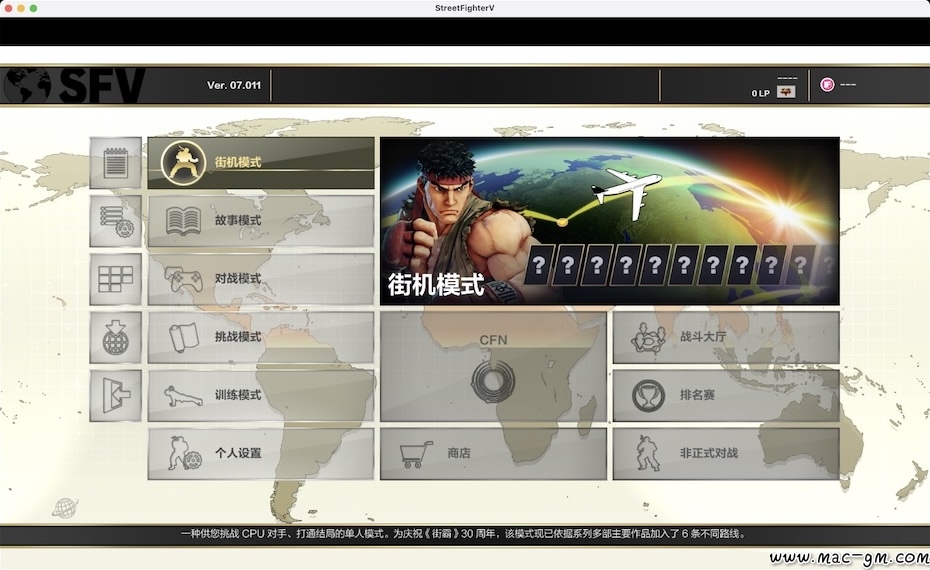The width and height of the screenshot is (930, 570).
Task: Open the CFN panel
Action: [493, 367]
